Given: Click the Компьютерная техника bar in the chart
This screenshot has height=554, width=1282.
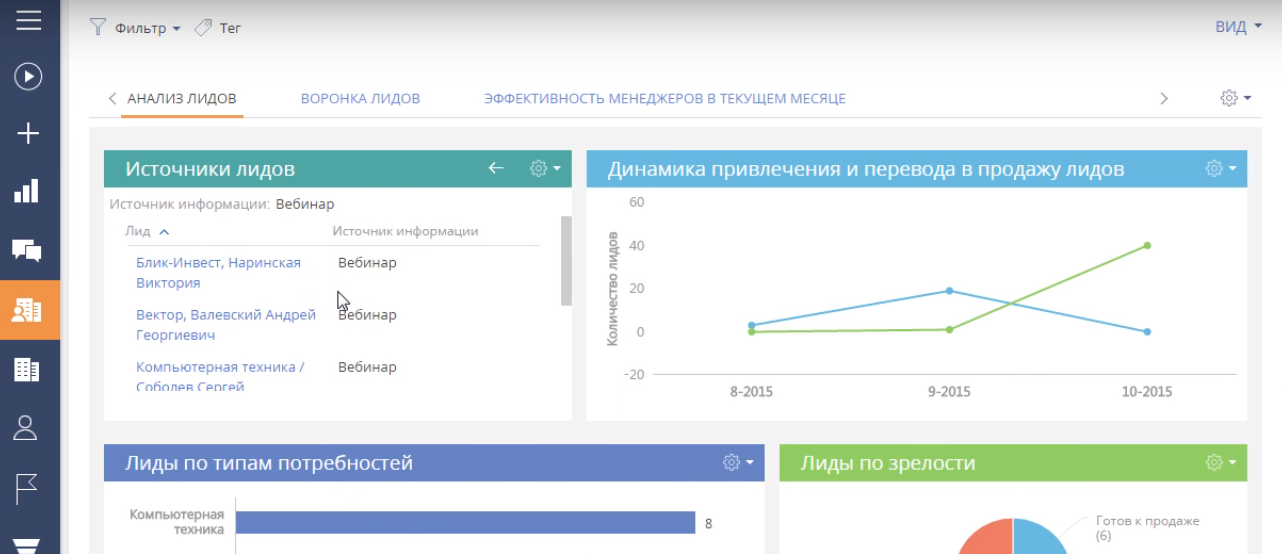Looking at the screenshot, I should click(x=465, y=522).
